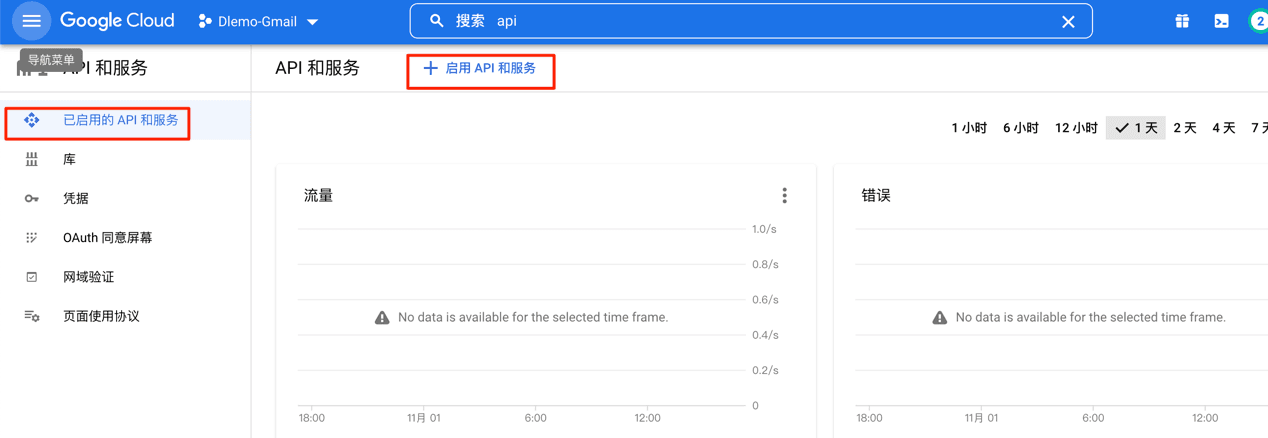Clear the search box with X
Screen dimensions: 1268x438
click(x=1068, y=21)
